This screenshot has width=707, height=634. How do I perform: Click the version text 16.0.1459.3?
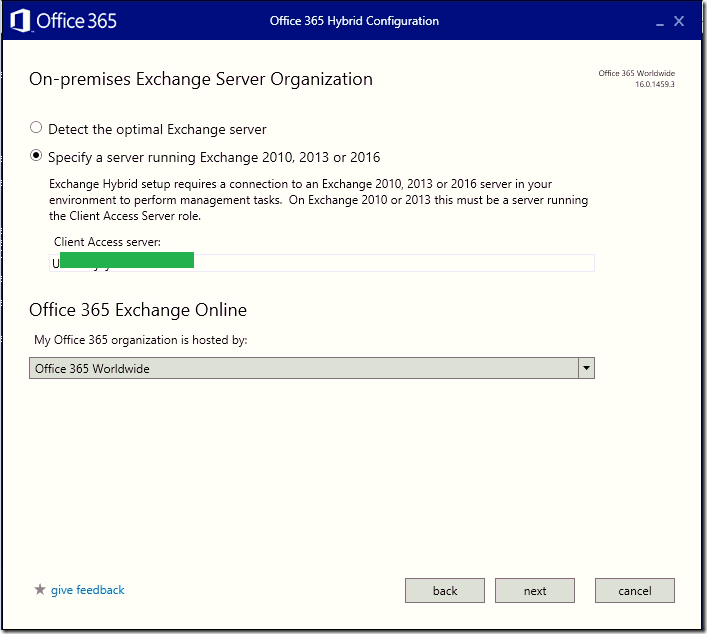[x=655, y=84]
